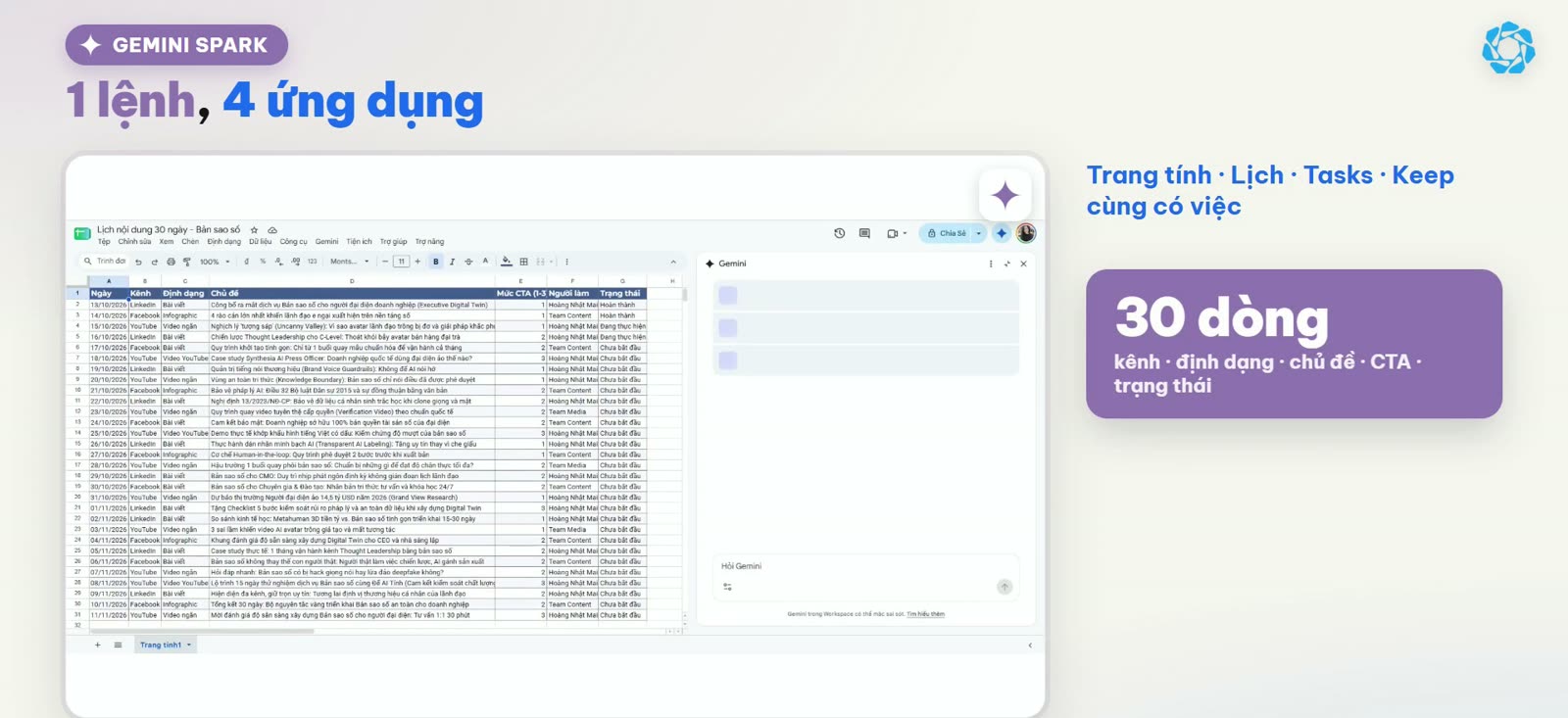
Task: Open the Định dạng menu
Action: click(223, 242)
